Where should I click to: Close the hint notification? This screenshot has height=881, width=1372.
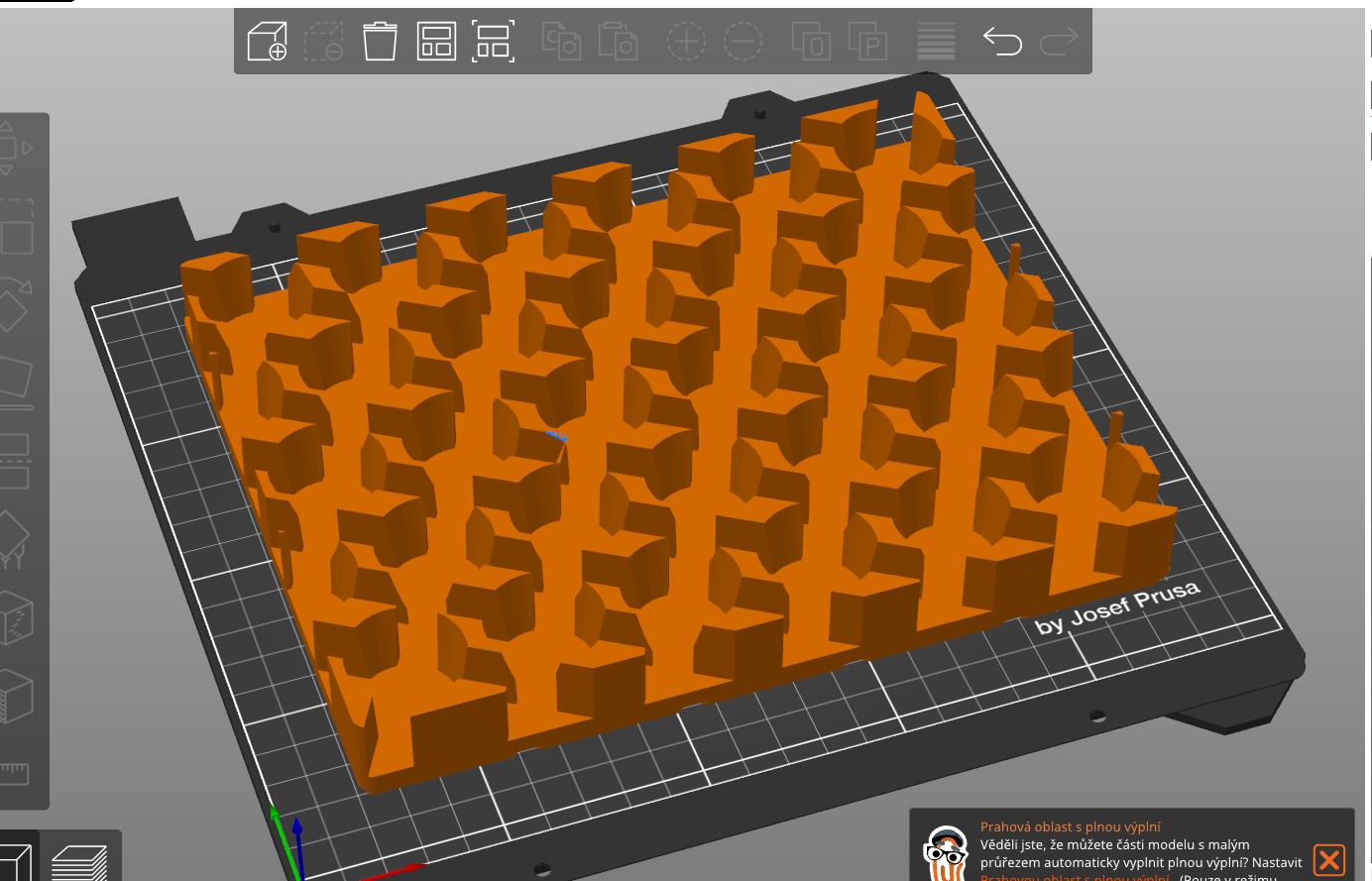(x=1329, y=859)
